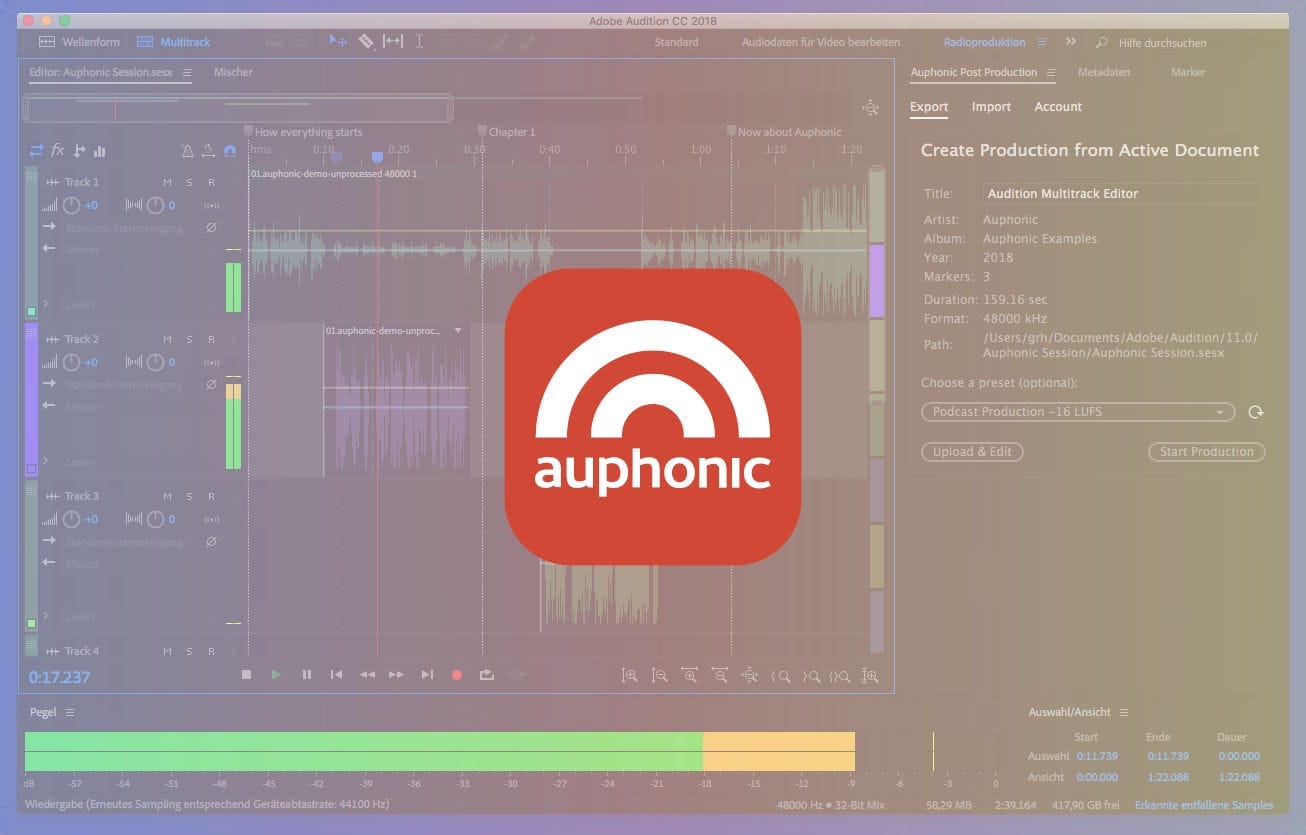Click the headphone monitoring icon
1306x835 pixels.
(229, 151)
